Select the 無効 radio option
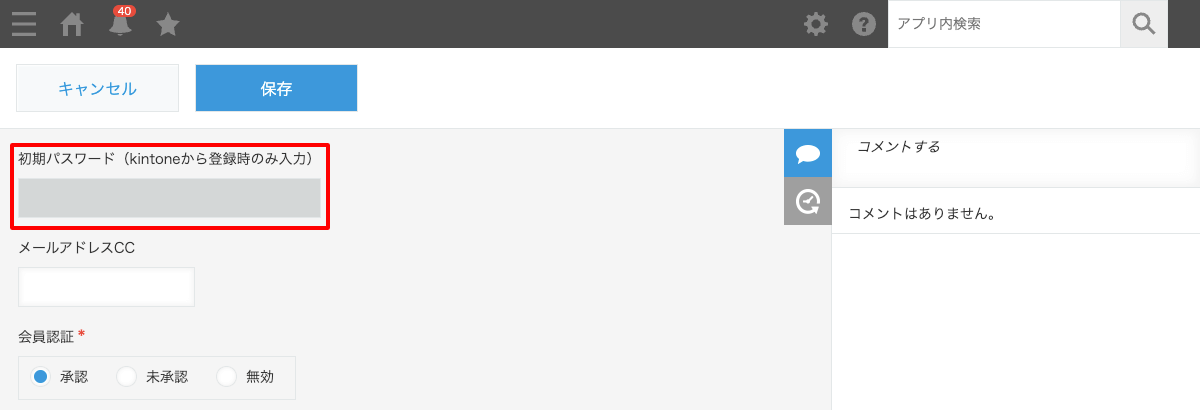Screen dimensions: 1200x410 point(246,377)
